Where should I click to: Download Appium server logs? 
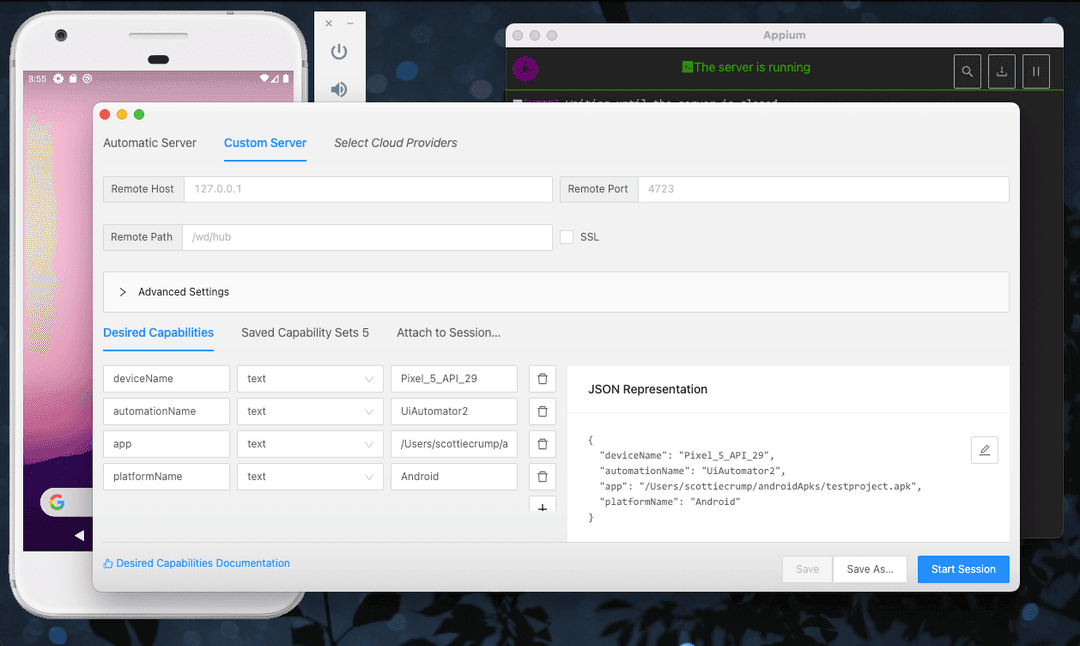(1001, 72)
